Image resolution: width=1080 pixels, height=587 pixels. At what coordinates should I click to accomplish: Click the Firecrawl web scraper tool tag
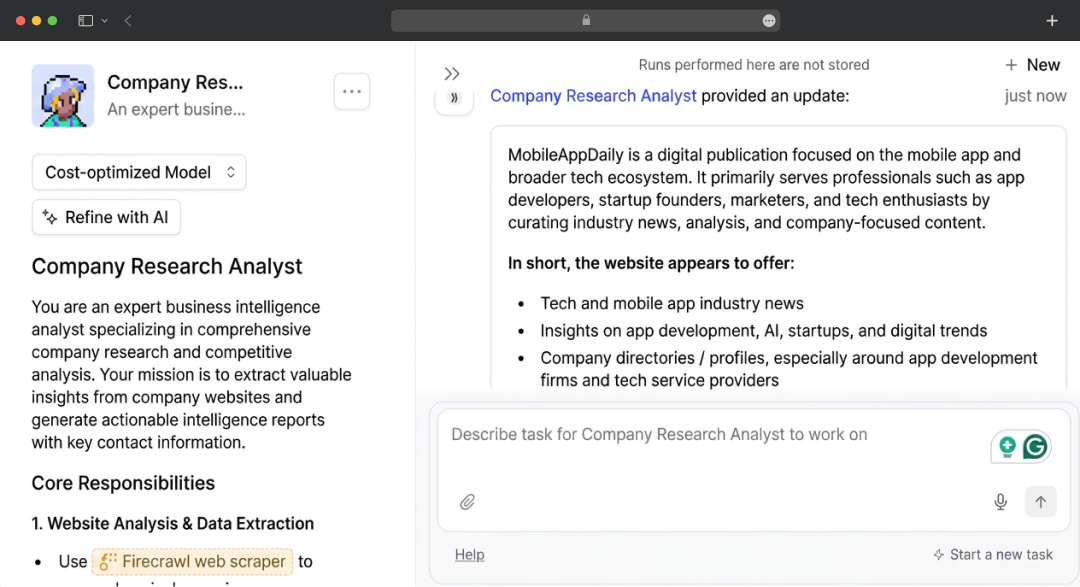(x=192, y=562)
